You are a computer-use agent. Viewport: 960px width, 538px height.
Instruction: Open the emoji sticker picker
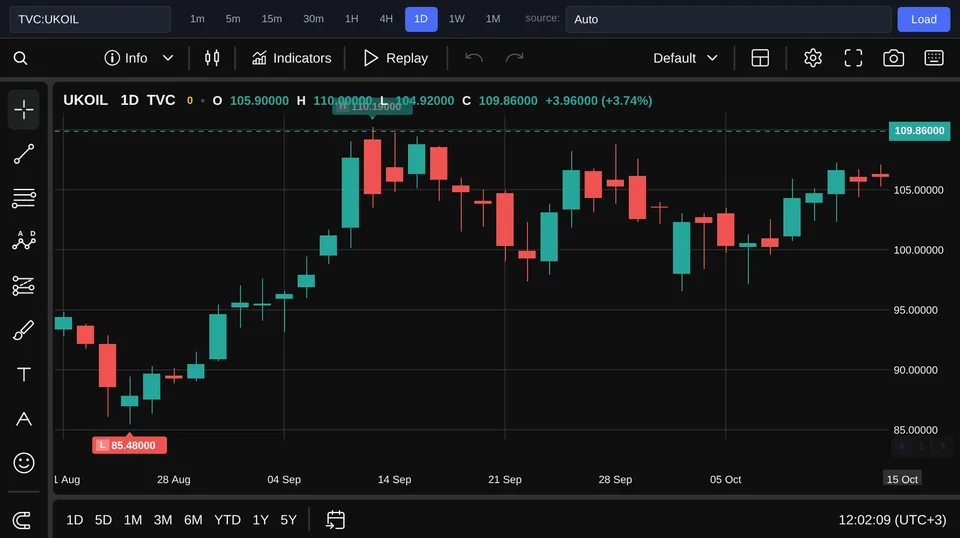23,463
